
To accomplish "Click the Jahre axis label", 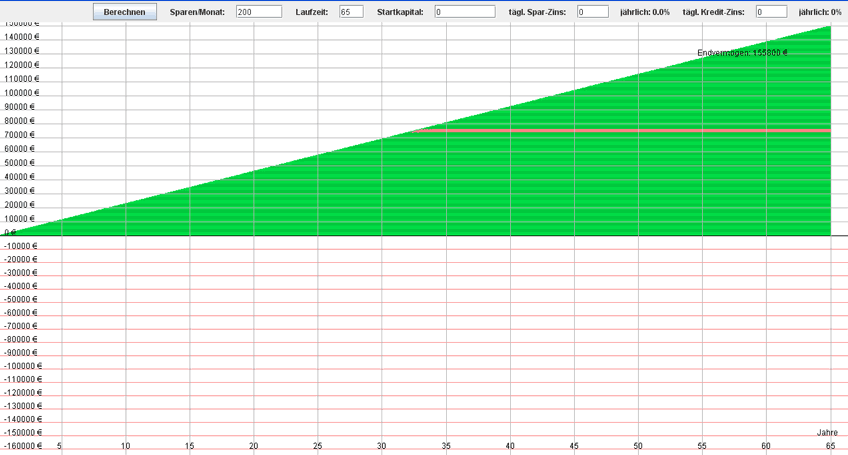I will point(827,432).
